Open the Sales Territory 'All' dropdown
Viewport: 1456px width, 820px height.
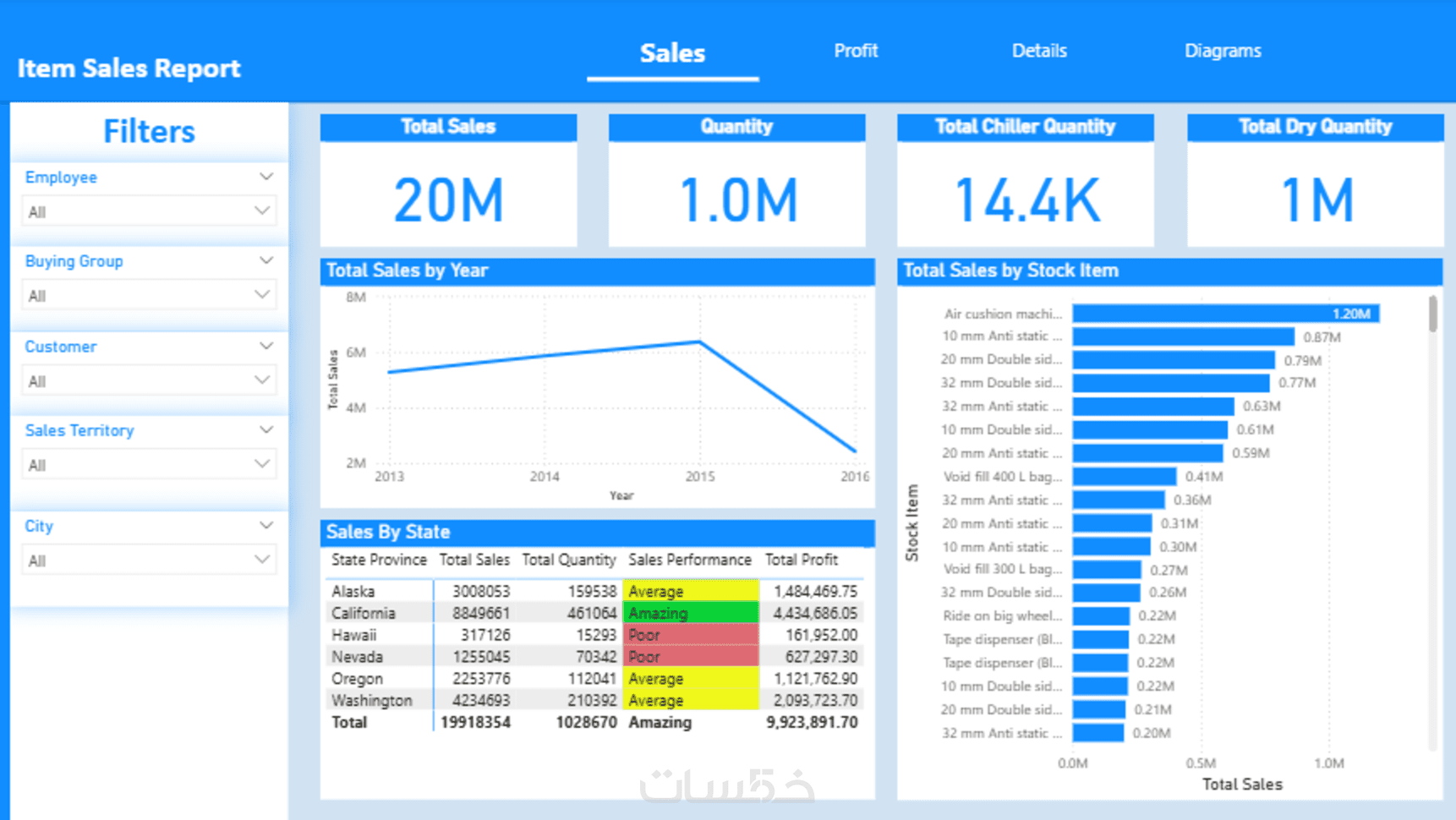point(149,464)
